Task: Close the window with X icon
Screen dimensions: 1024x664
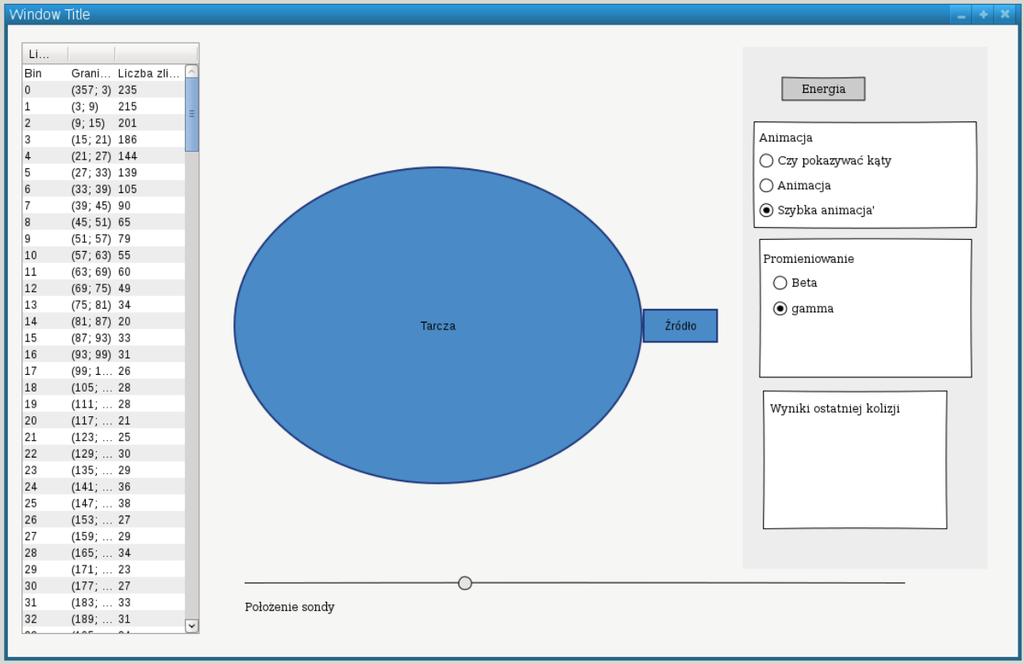Action: [1006, 14]
